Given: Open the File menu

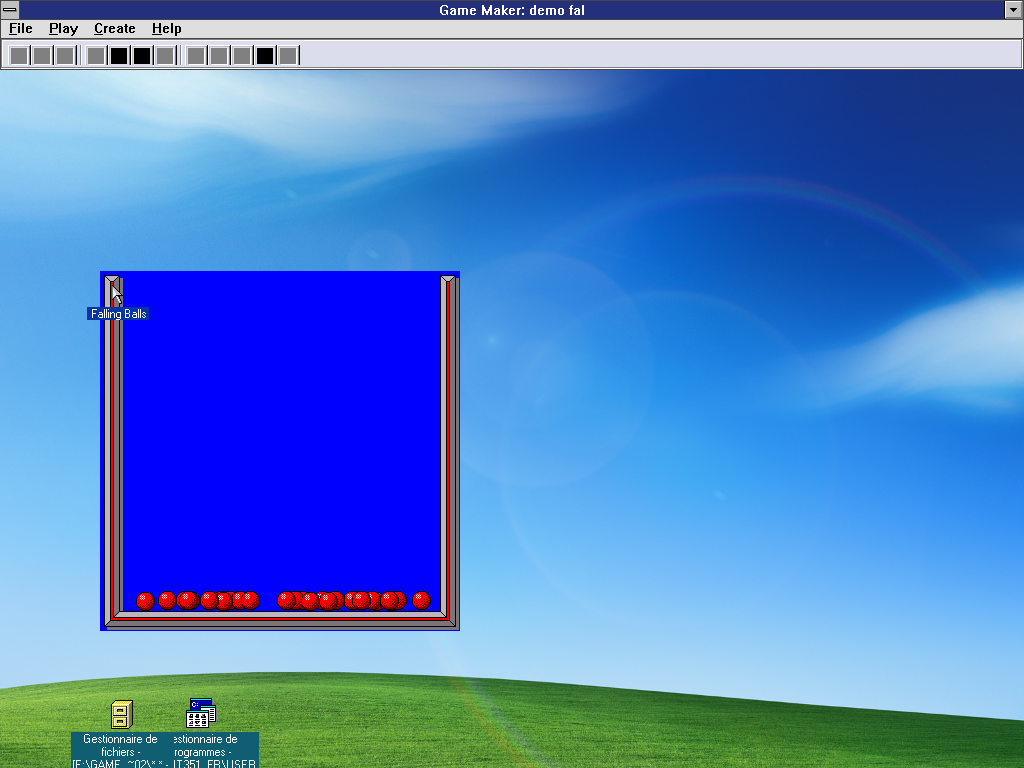Looking at the screenshot, I should click(21, 29).
